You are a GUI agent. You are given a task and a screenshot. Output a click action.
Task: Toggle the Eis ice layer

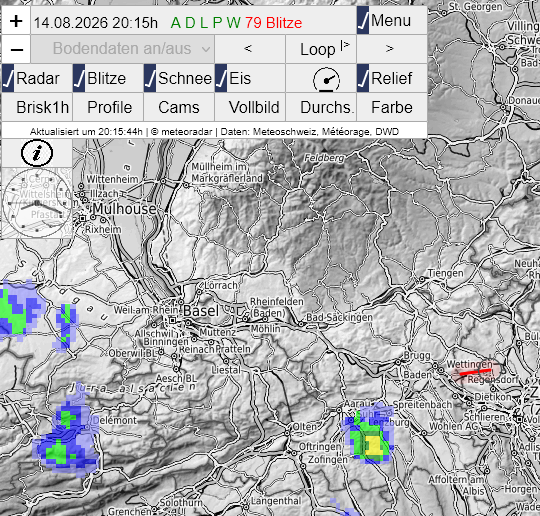pyautogui.click(x=250, y=79)
